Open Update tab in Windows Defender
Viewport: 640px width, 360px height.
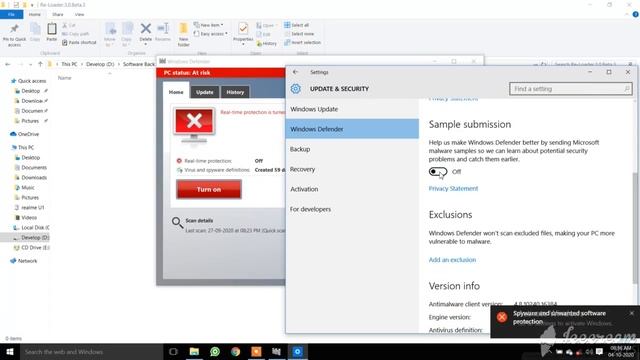204,92
